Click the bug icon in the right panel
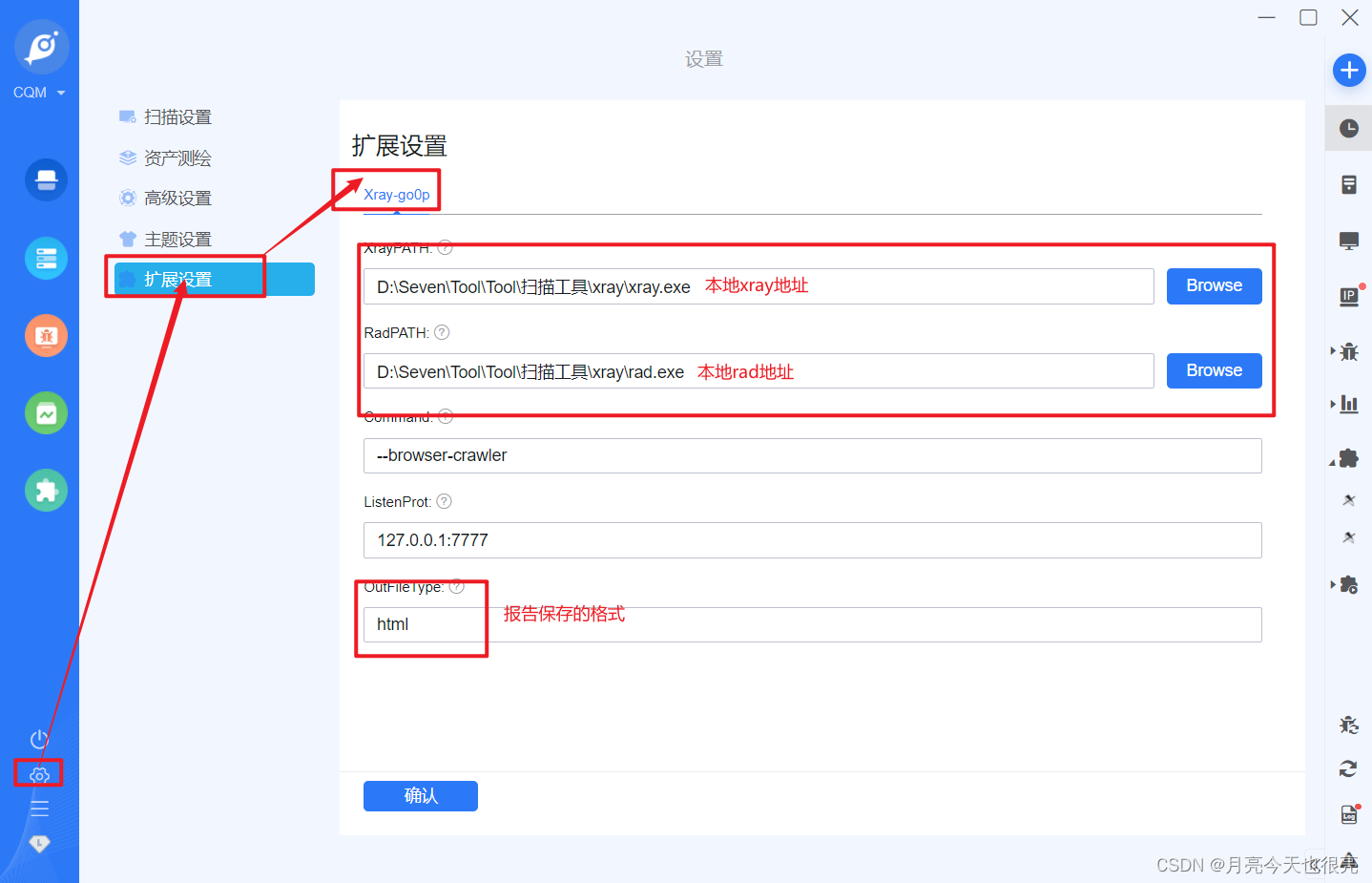 [x=1349, y=352]
